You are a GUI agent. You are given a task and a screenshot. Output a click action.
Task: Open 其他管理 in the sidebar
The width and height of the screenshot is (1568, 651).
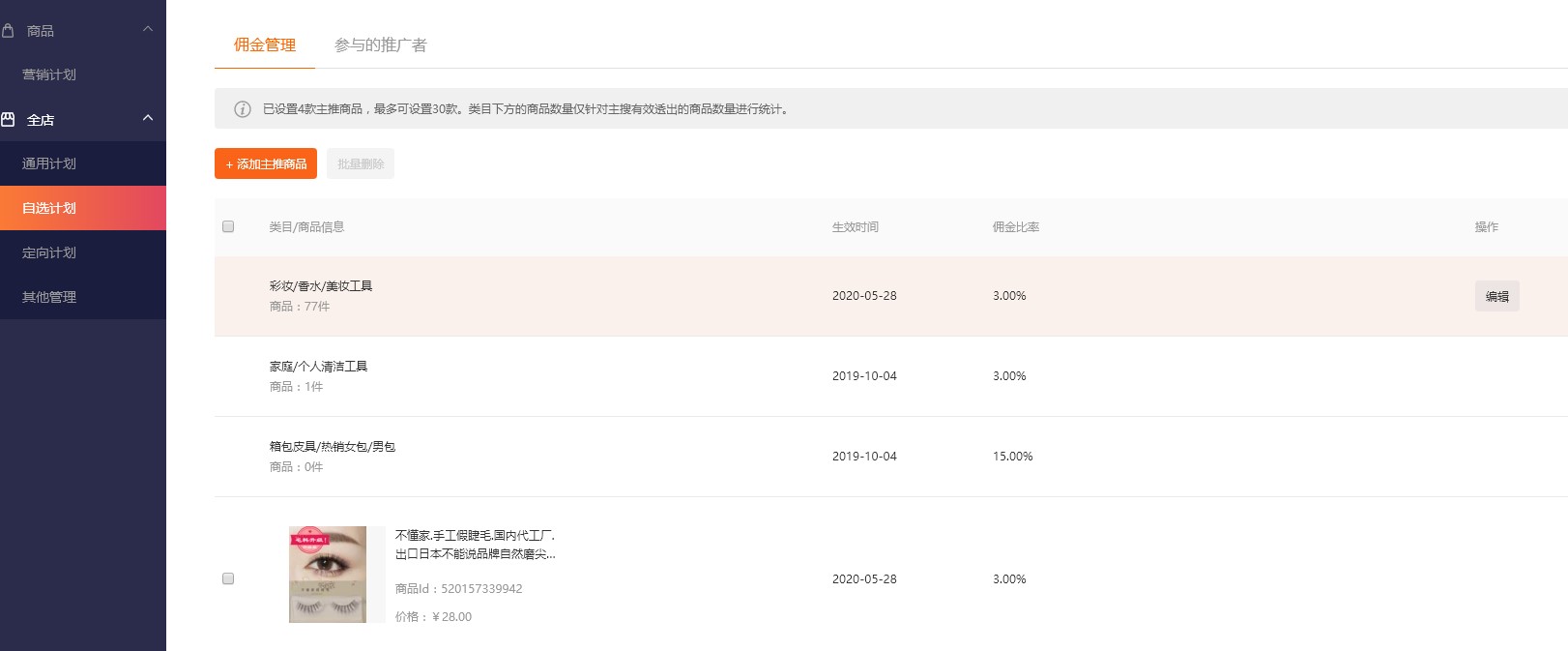(x=49, y=297)
